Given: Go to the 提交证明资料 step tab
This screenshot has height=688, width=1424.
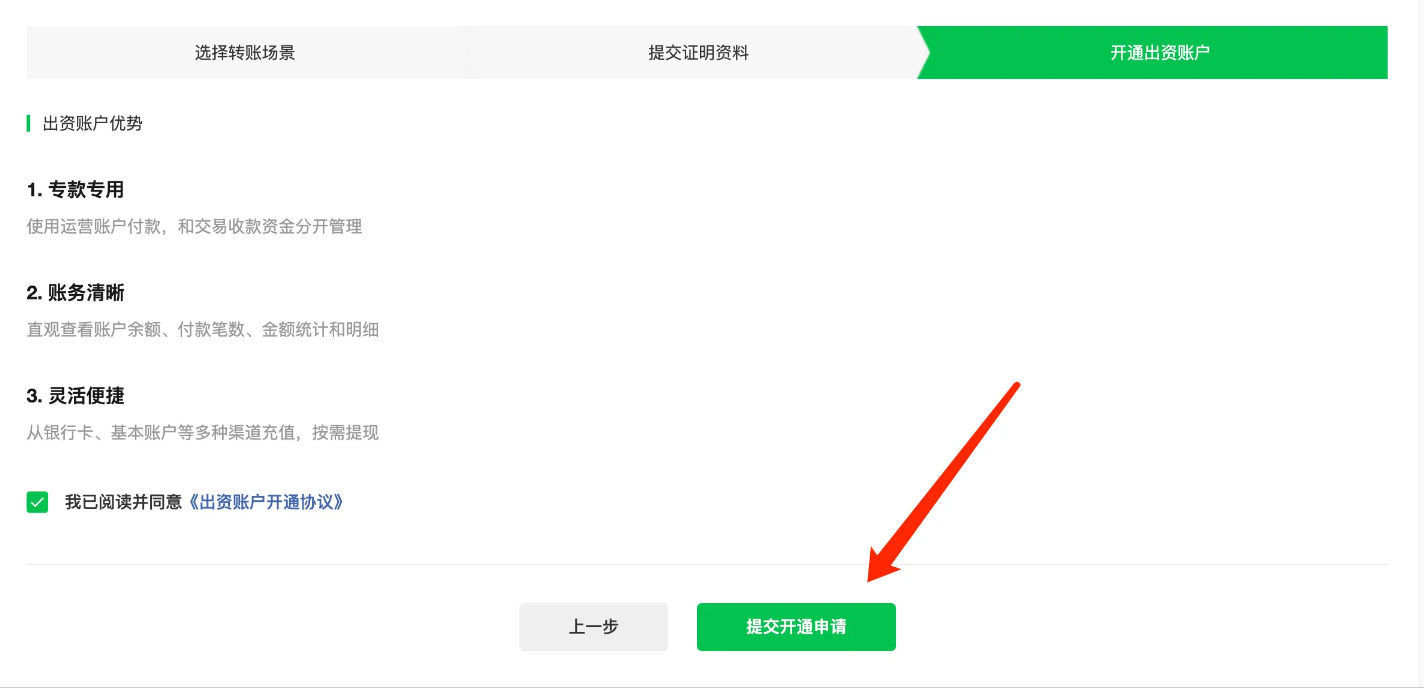Looking at the screenshot, I should coord(698,53).
